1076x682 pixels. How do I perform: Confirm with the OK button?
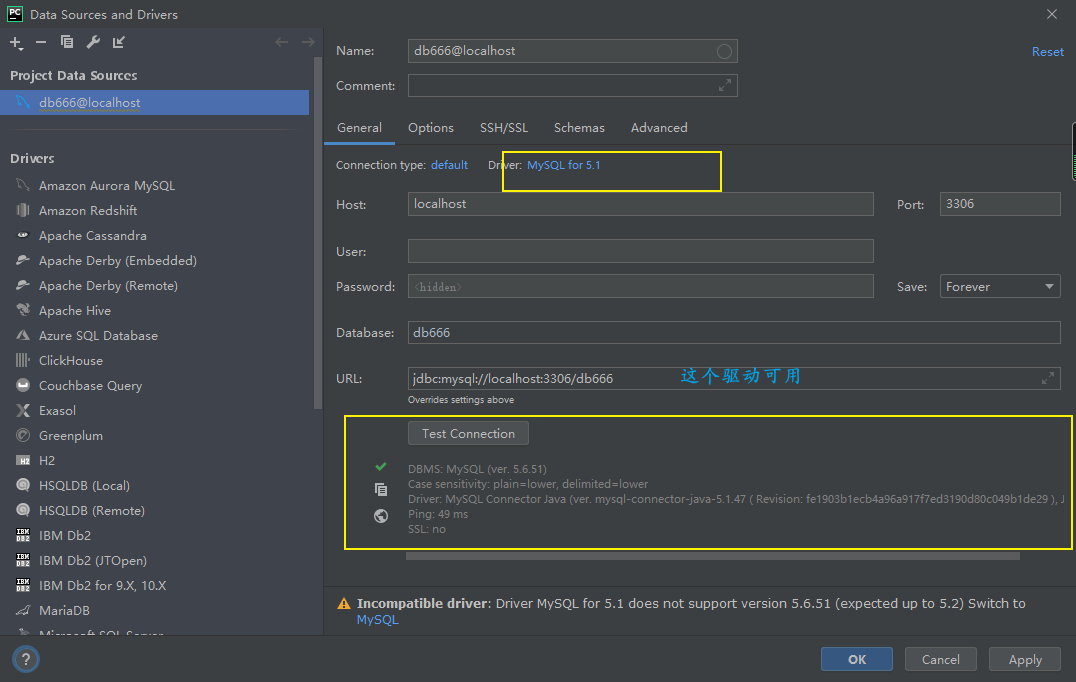pos(856,659)
